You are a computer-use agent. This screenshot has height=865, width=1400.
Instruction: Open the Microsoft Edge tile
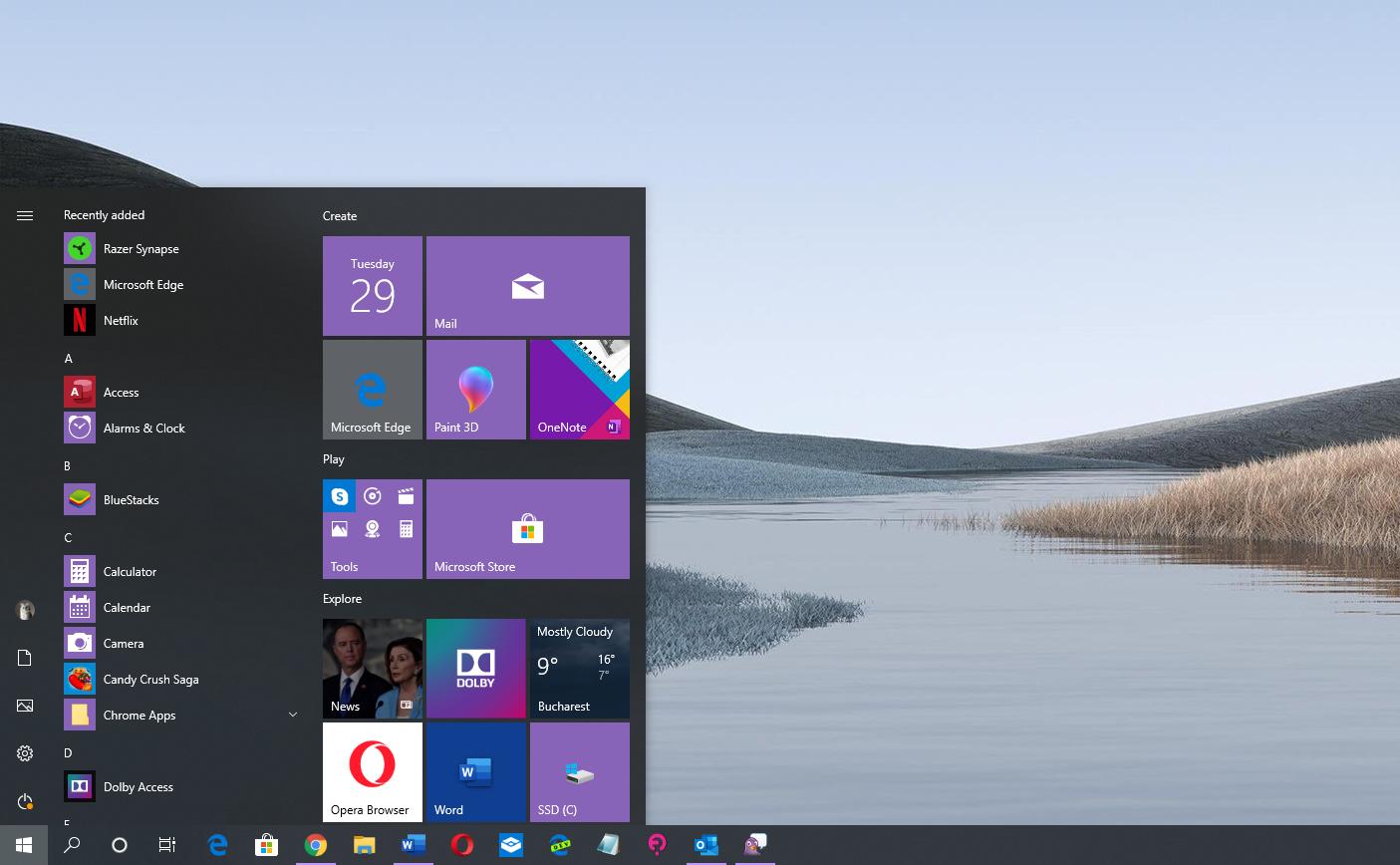[373, 390]
